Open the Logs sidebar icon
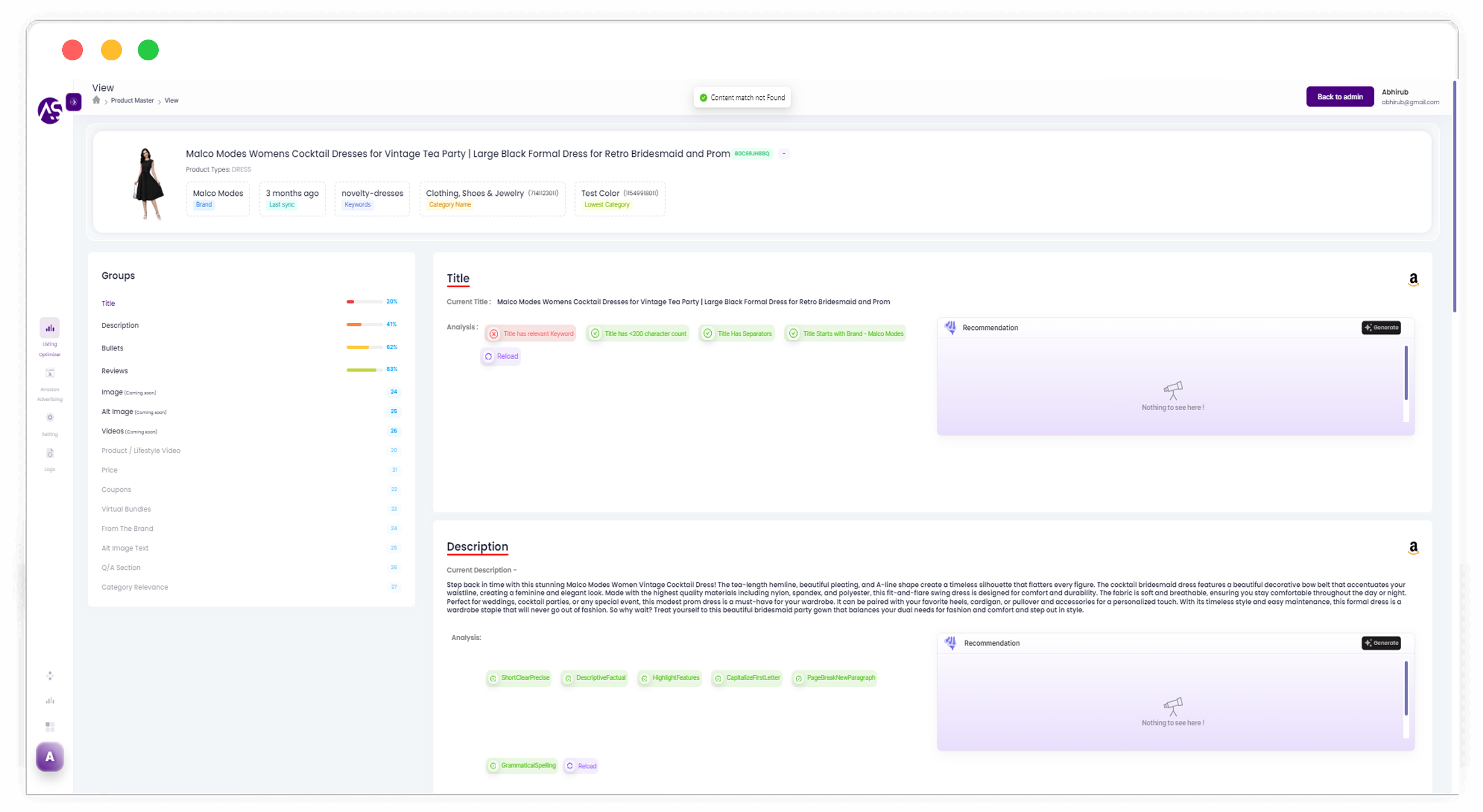 49,453
